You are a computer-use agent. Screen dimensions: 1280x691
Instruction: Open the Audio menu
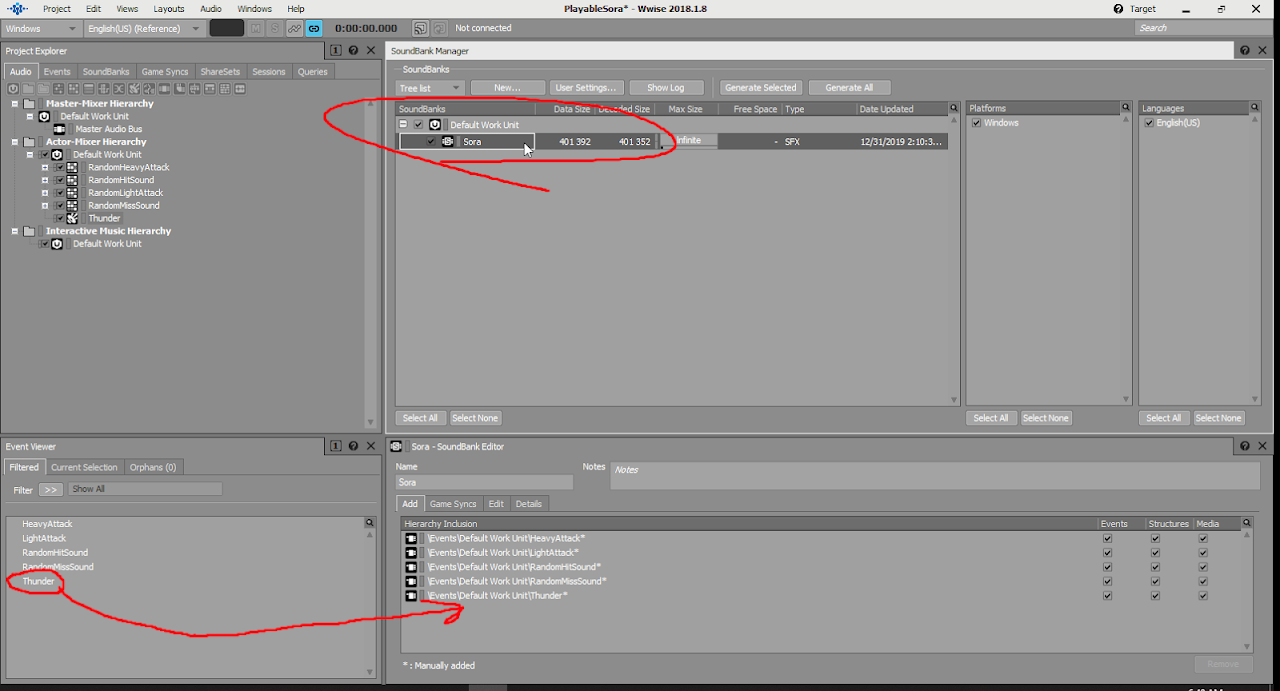tap(211, 8)
